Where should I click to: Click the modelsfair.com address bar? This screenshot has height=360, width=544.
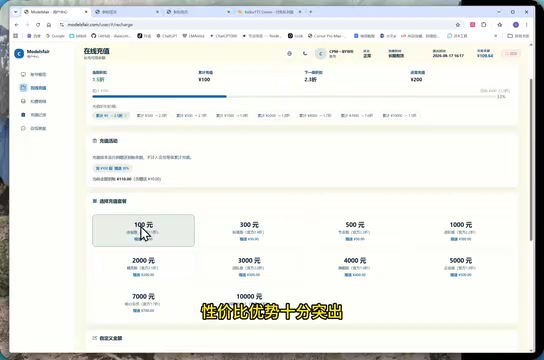(x=257, y=25)
